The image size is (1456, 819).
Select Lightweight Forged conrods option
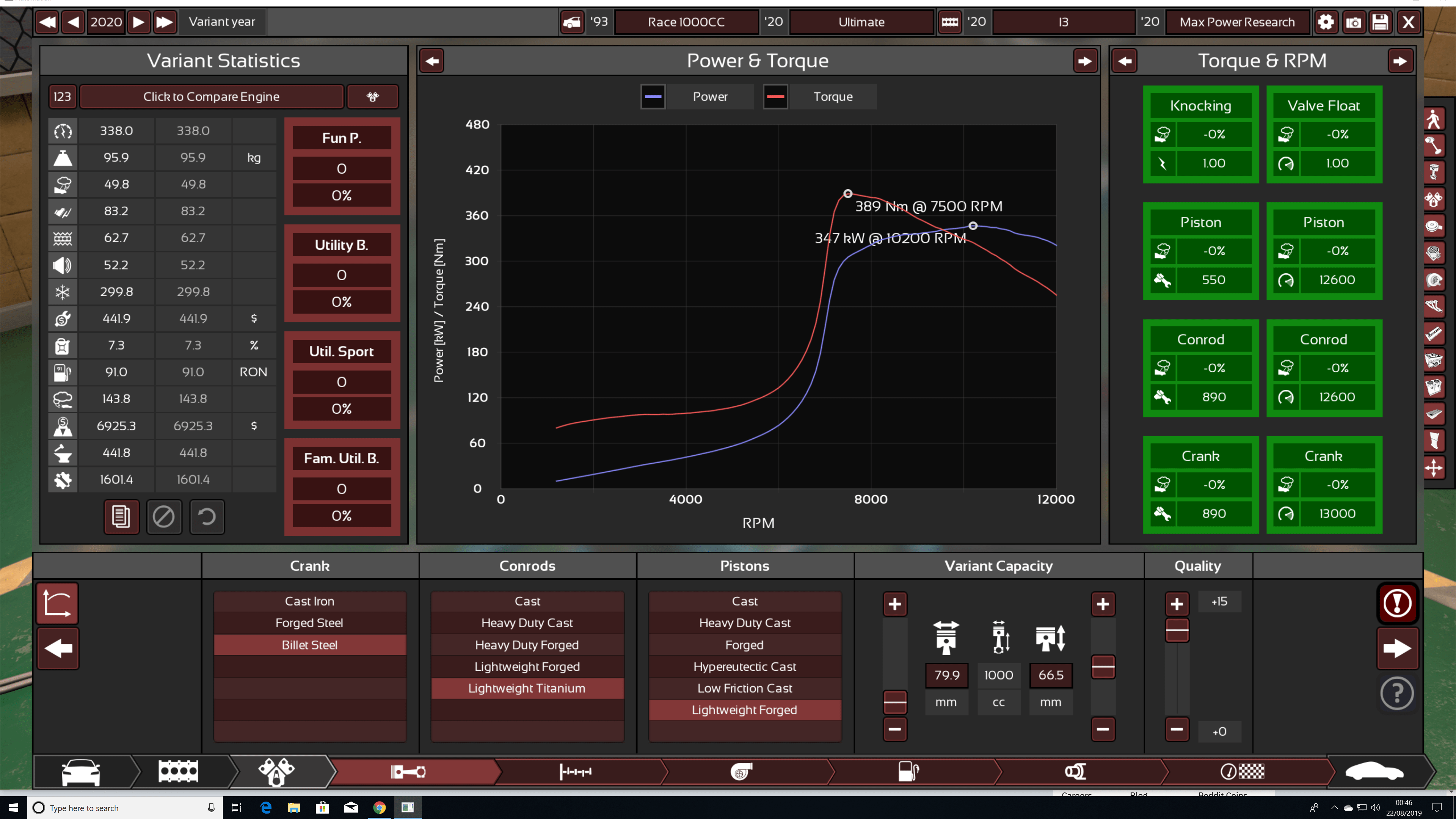[527, 667]
